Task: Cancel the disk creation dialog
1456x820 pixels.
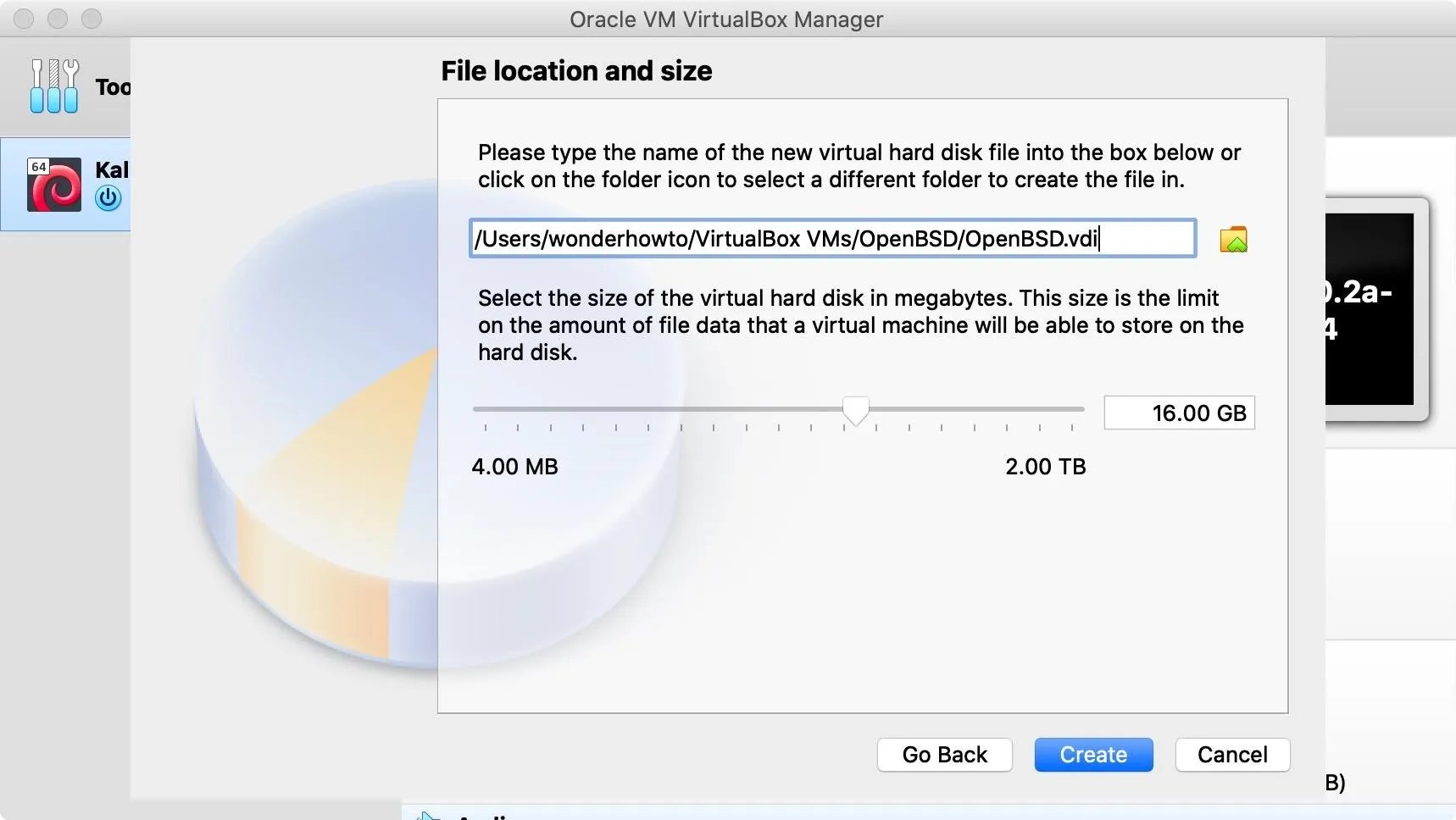Action: pyautogui.click(x=1232, y=755)
